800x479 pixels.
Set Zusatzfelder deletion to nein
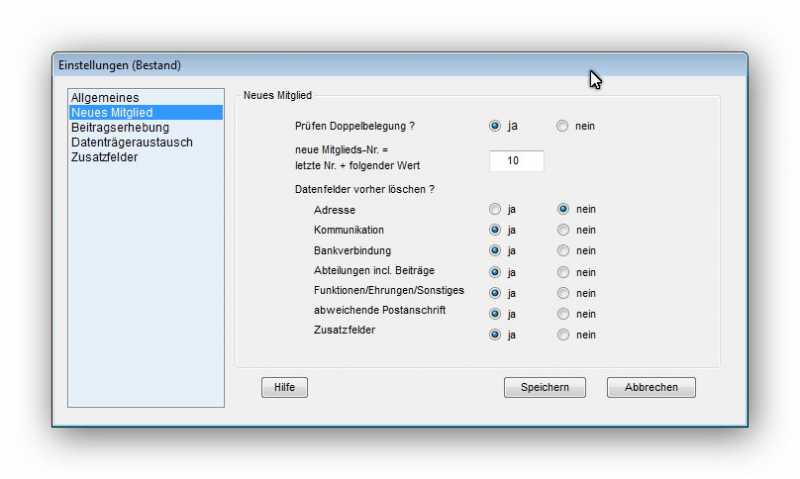pos(563,335)
